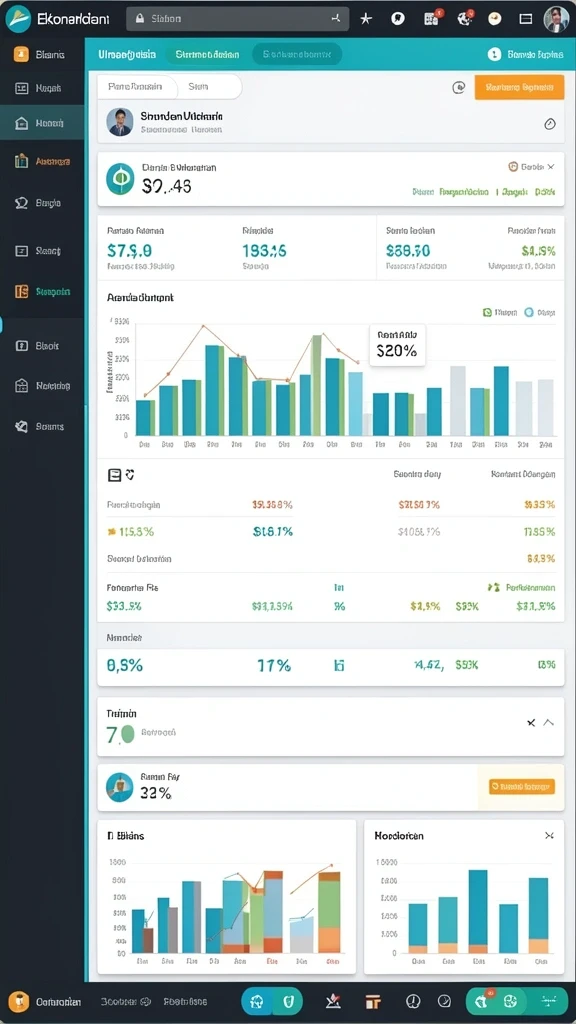
Task: Toggle the green legend checkbox above the bar chart
Action: click(x=487, y=313)
